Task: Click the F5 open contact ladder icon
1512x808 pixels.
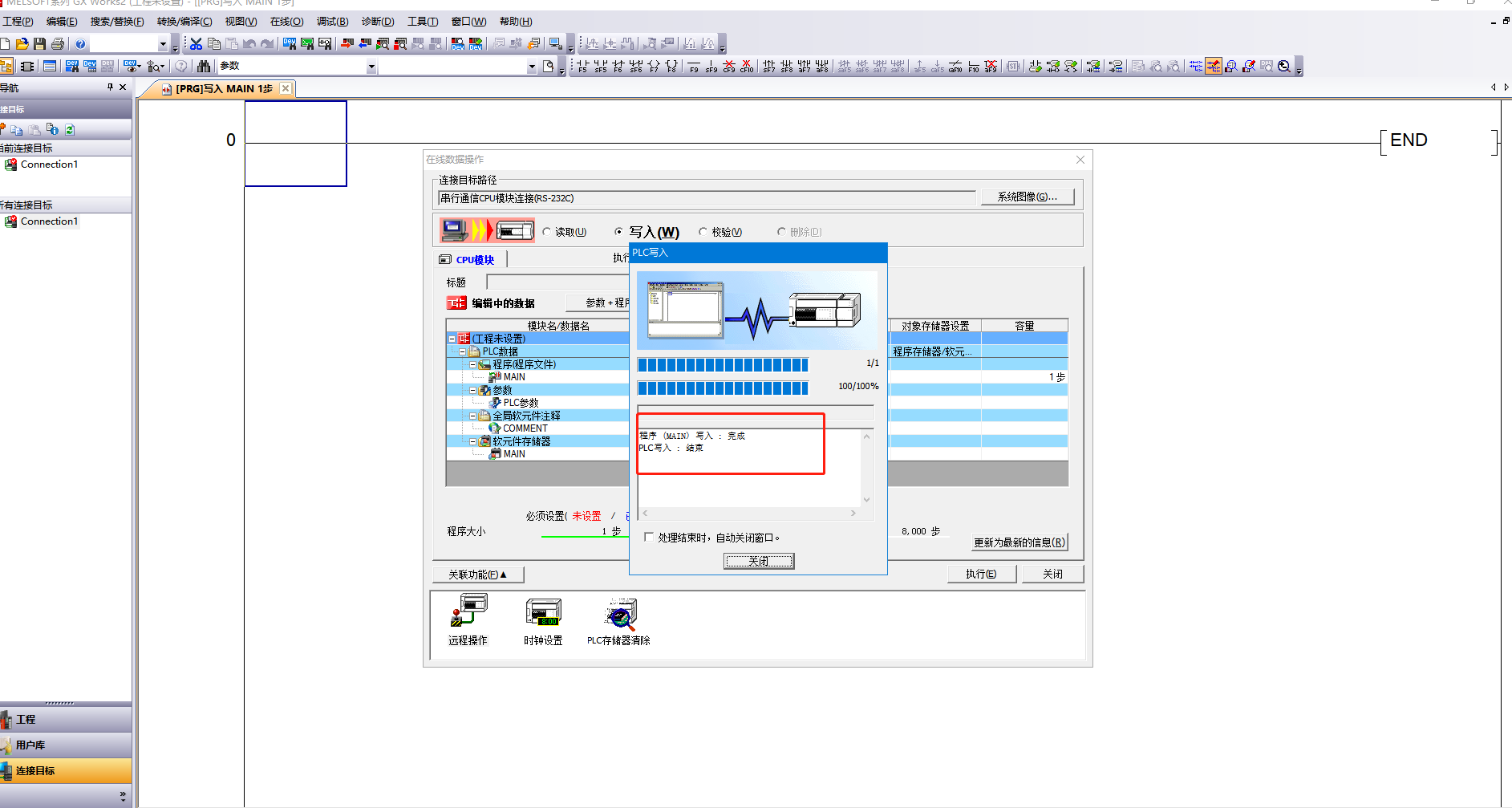Action: [582, 66]
